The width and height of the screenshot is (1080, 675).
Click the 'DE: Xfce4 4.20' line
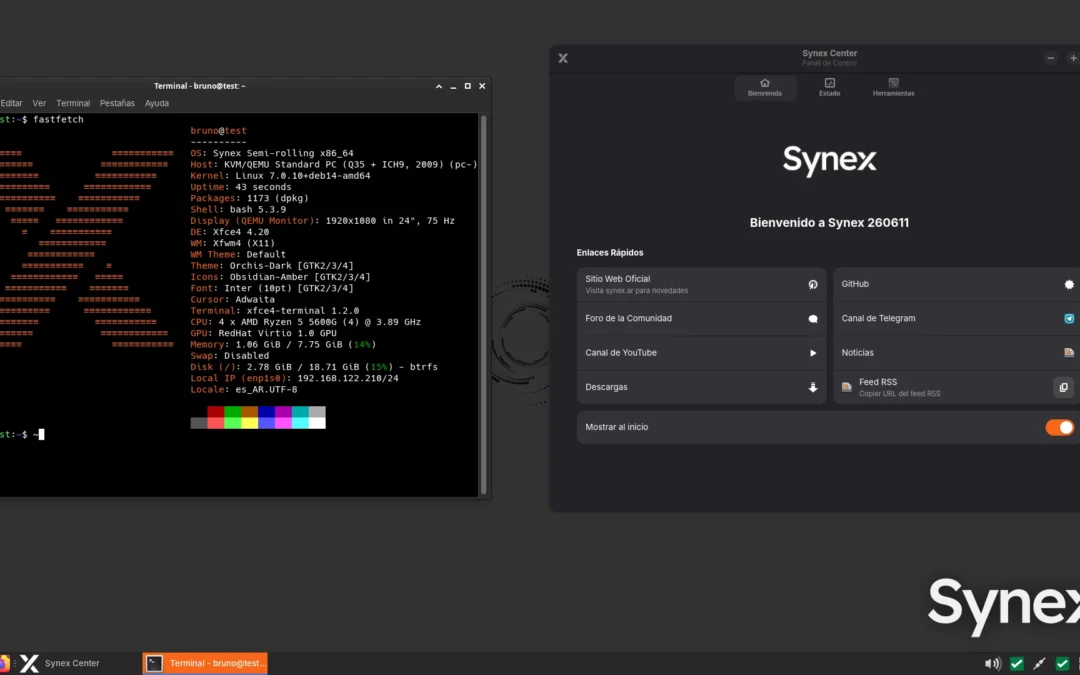229,232
